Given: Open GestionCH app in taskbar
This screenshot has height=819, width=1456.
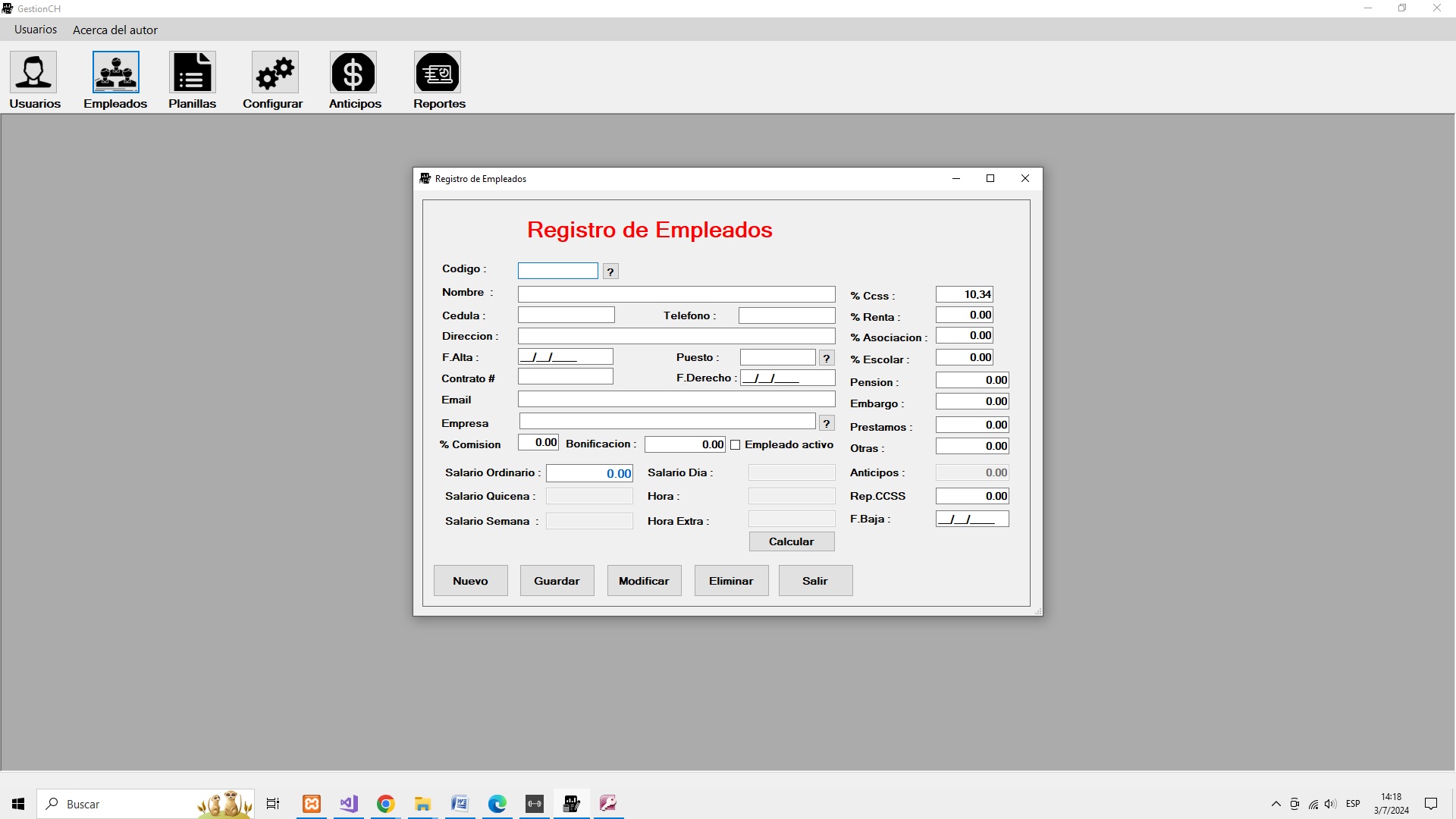Looking at the screenshot, I should click(572, 804).
